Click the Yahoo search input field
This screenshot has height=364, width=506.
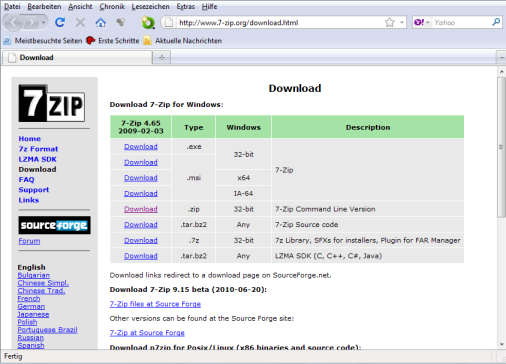tap(462, 23)
